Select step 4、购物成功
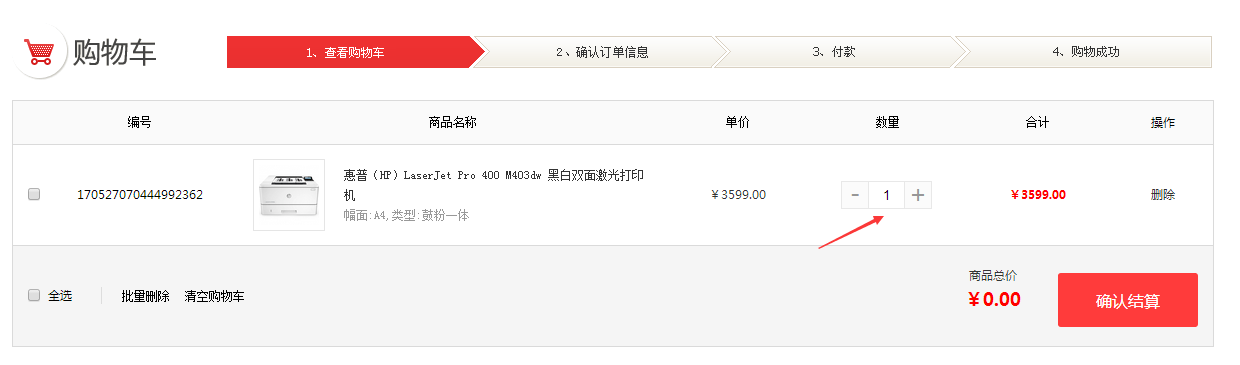The height and width of the screenshot is (365, 1240). pyautogui.click(x=1085, y=52)
